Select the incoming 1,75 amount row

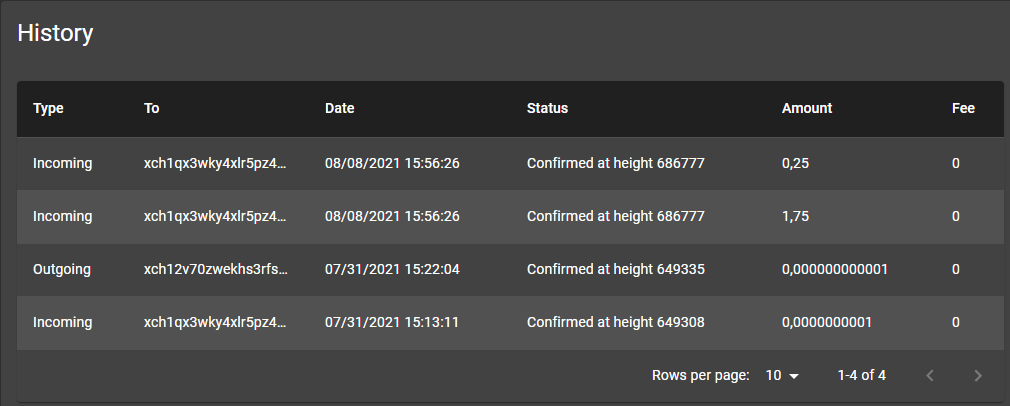click(x=510, y=217)
